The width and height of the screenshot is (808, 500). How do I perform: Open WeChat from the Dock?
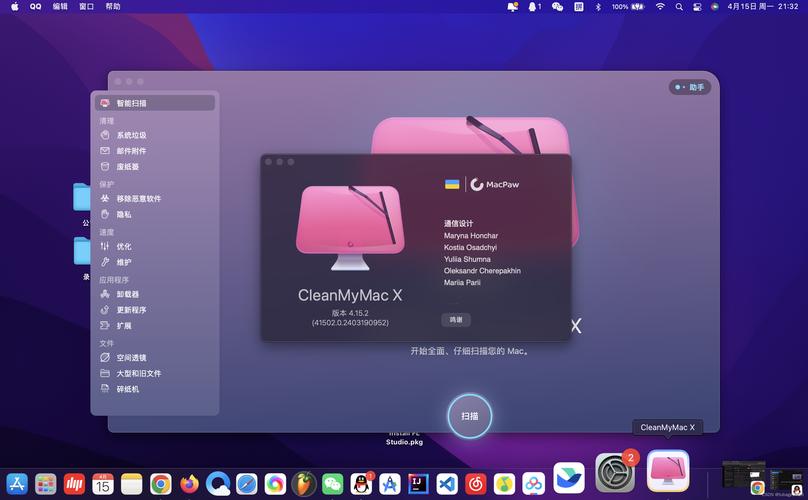click(x=332, y=484)
